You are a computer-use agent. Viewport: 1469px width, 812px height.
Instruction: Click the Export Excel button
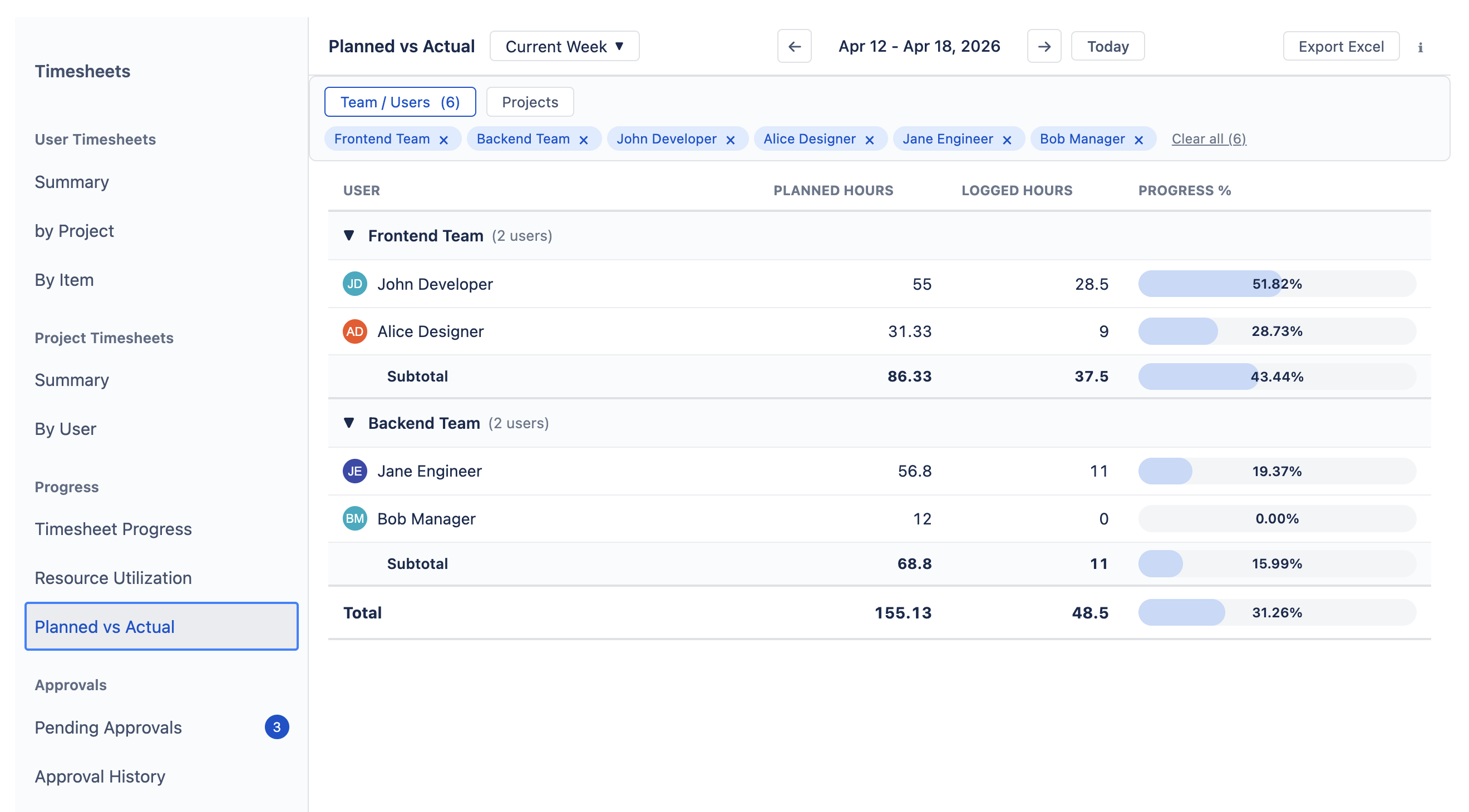pos(1340,46)
